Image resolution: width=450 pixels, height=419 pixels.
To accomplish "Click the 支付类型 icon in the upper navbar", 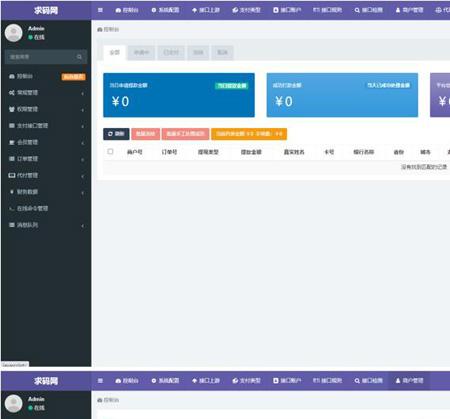I will [x=235, y=10].
